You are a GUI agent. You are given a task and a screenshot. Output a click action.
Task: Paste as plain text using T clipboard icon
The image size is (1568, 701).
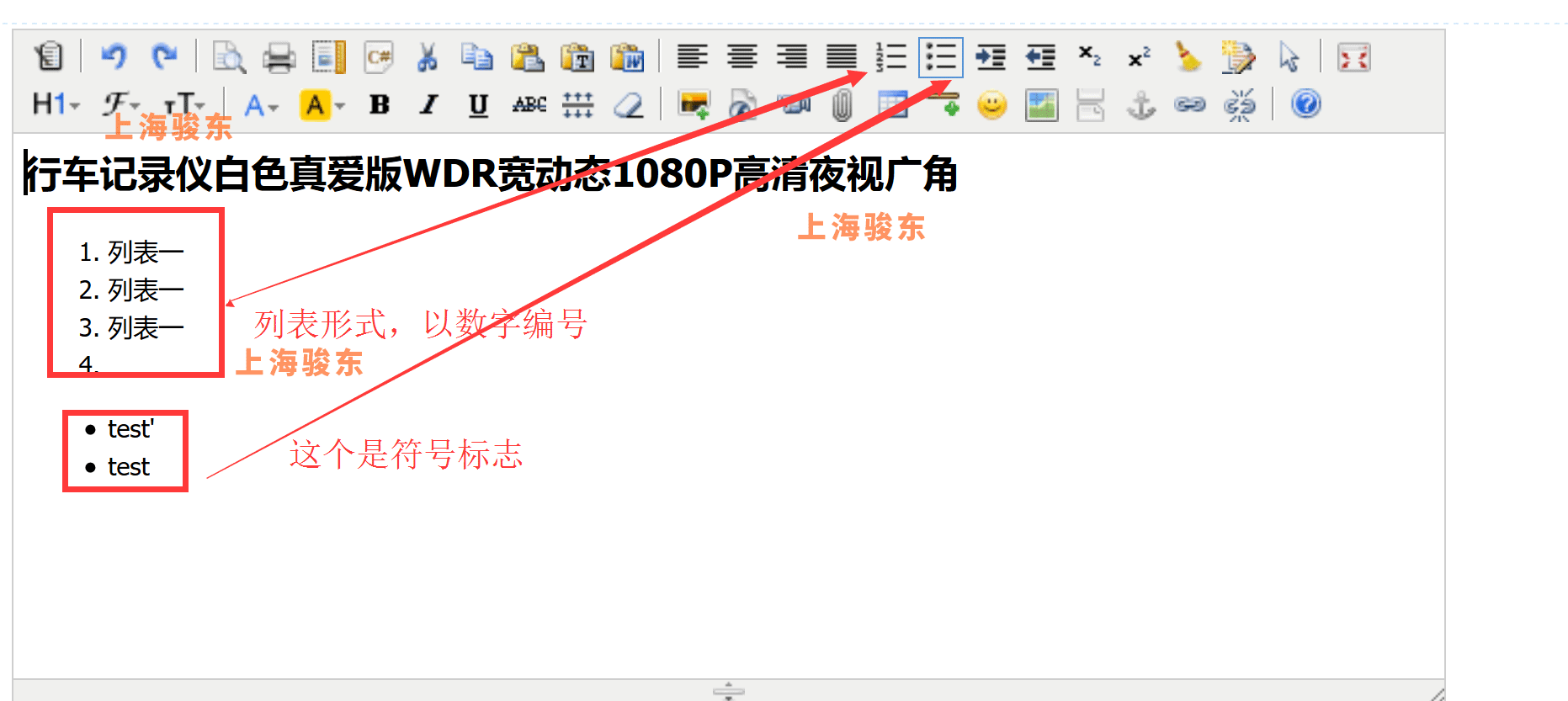(x=577, y=57)
